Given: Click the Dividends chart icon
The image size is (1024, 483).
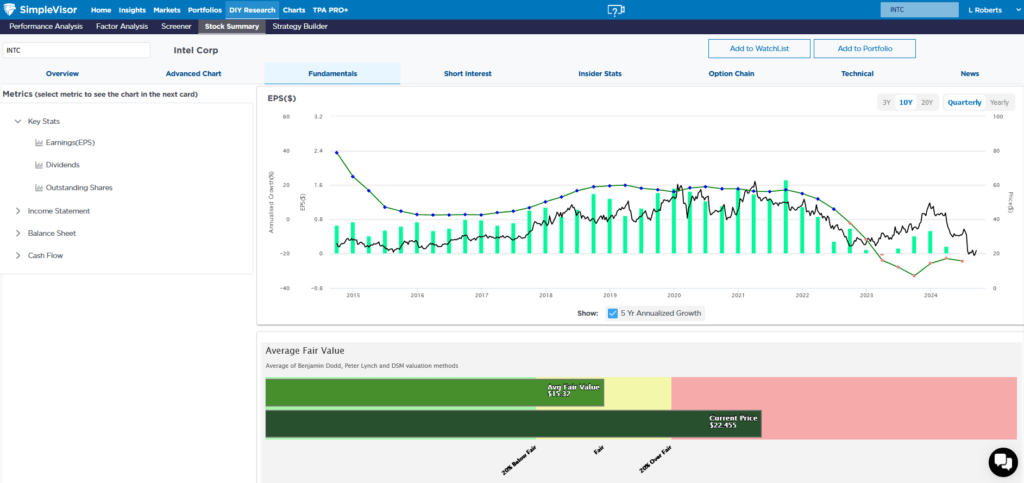Looking at the screenshot, I should 39,165.
